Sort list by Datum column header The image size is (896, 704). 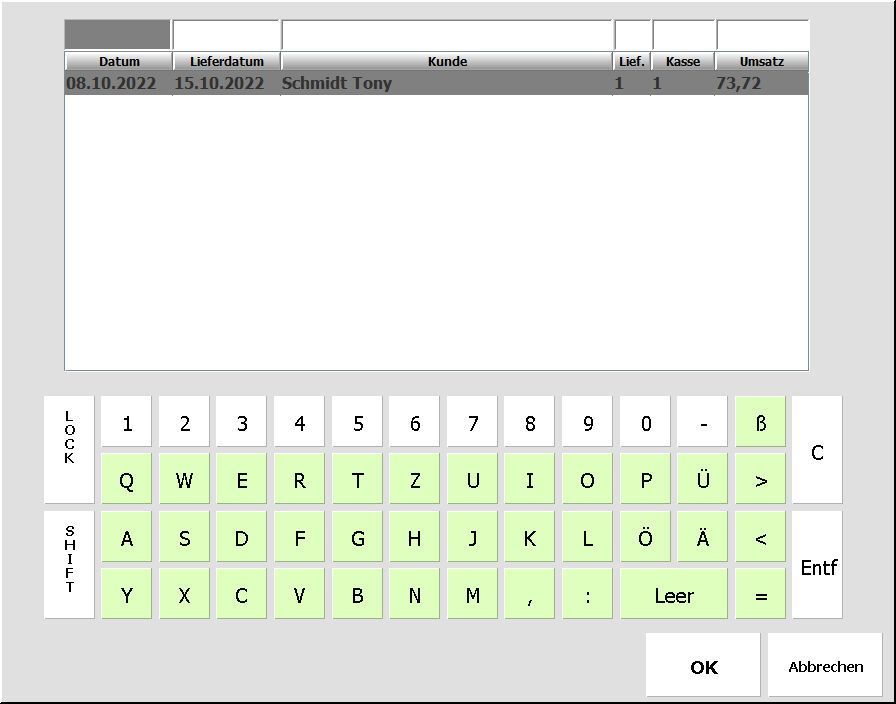[118, 61]
